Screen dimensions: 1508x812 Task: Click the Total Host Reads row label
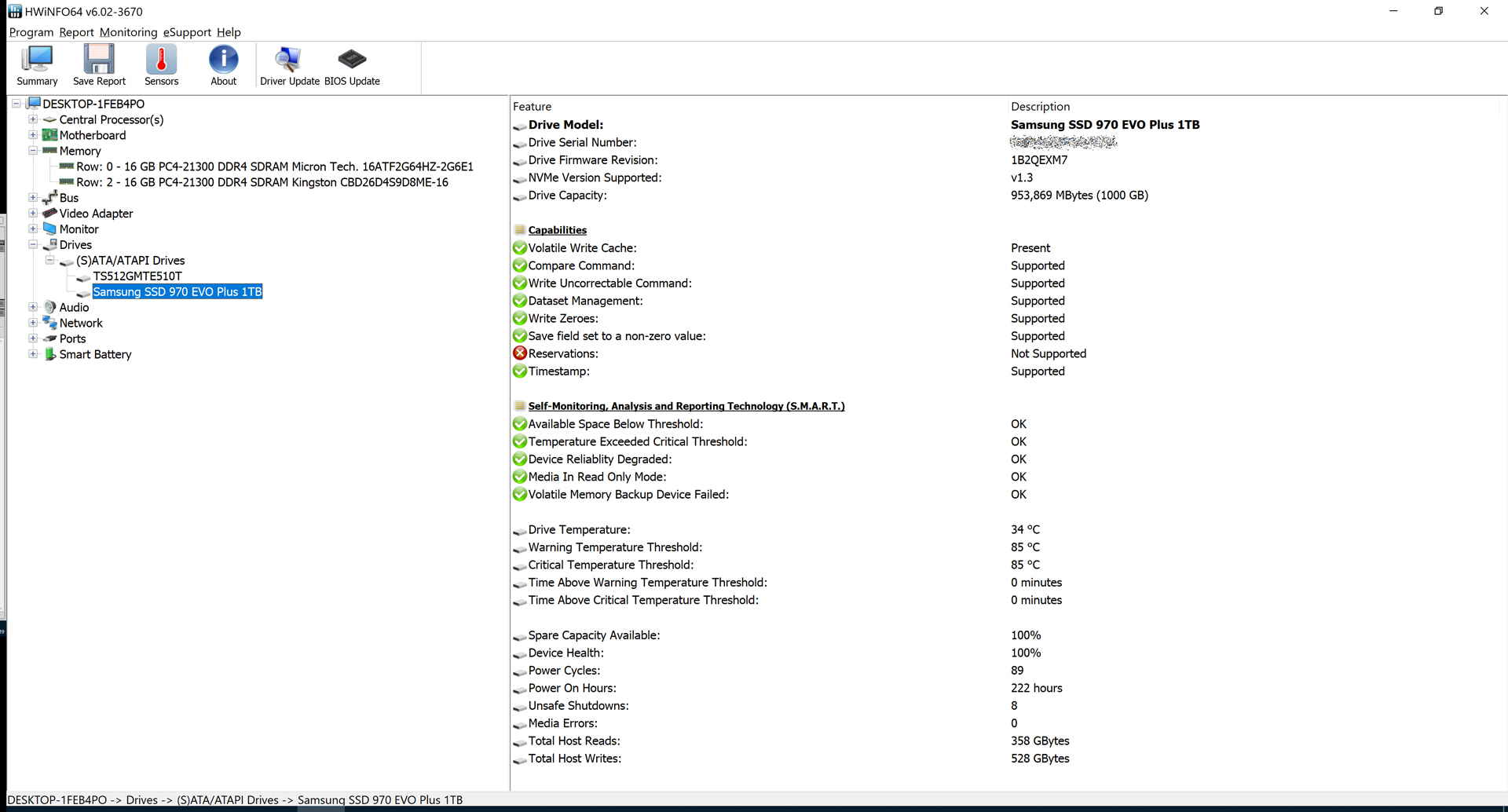(x=574, y=741)
